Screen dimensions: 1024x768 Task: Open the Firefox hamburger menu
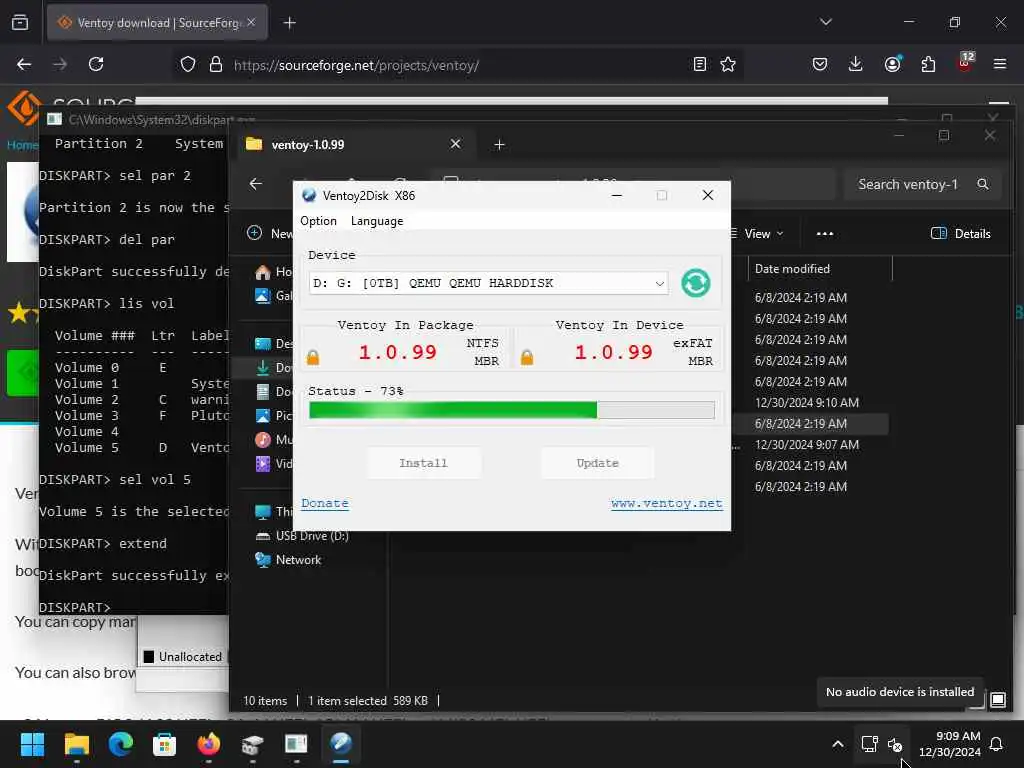(x=999, y=64)
